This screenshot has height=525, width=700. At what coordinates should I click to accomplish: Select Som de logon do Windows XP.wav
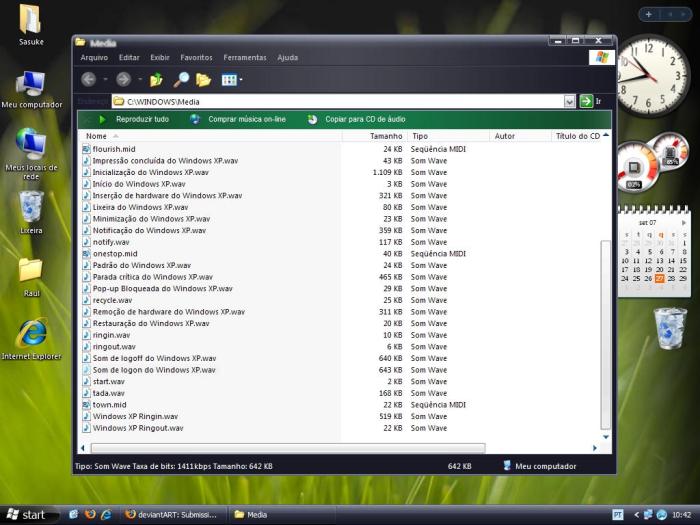coord(149,370)
